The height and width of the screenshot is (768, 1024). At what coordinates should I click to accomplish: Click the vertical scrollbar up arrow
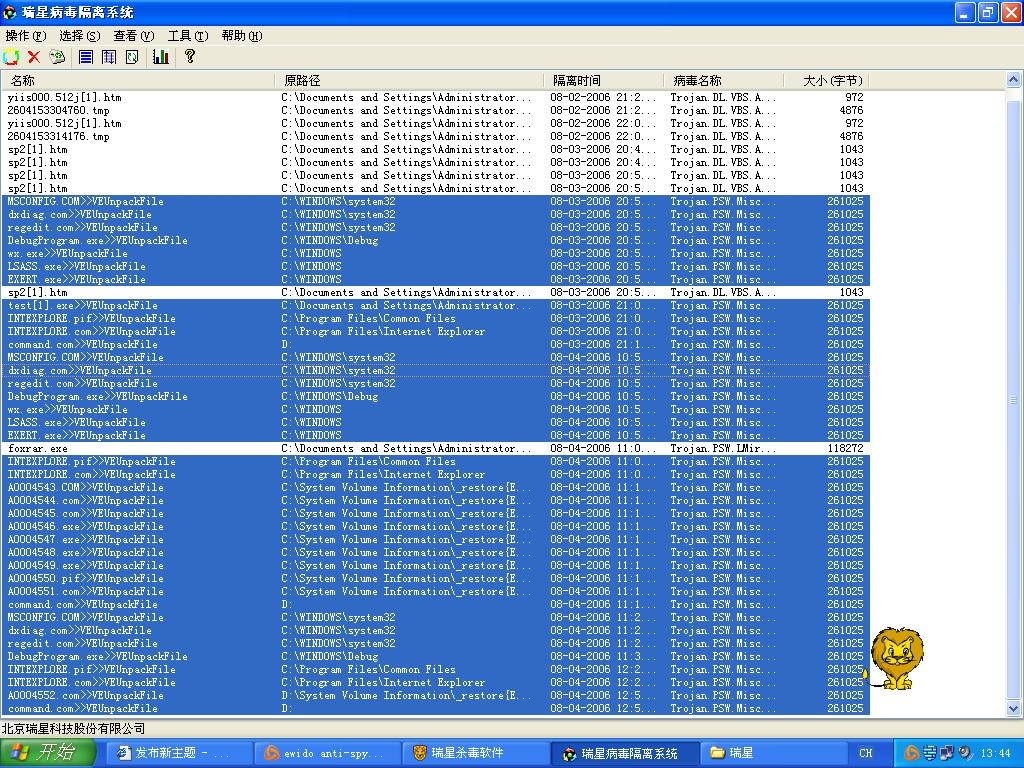(1013, 81)
